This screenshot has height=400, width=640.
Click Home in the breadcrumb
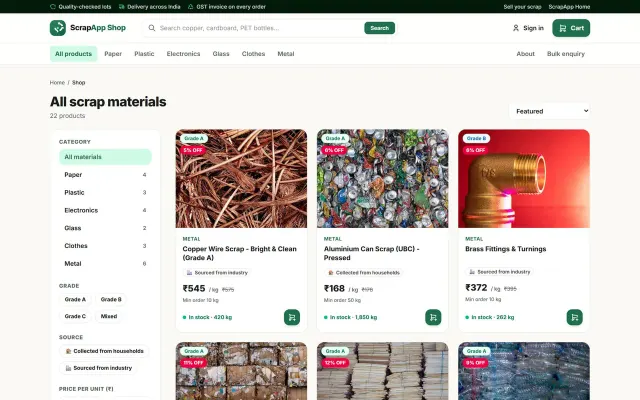coord(57,82)
